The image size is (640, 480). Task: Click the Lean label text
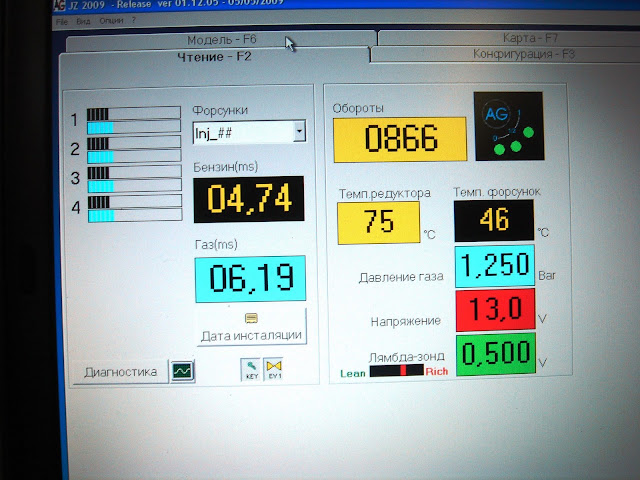coord(353,373)
